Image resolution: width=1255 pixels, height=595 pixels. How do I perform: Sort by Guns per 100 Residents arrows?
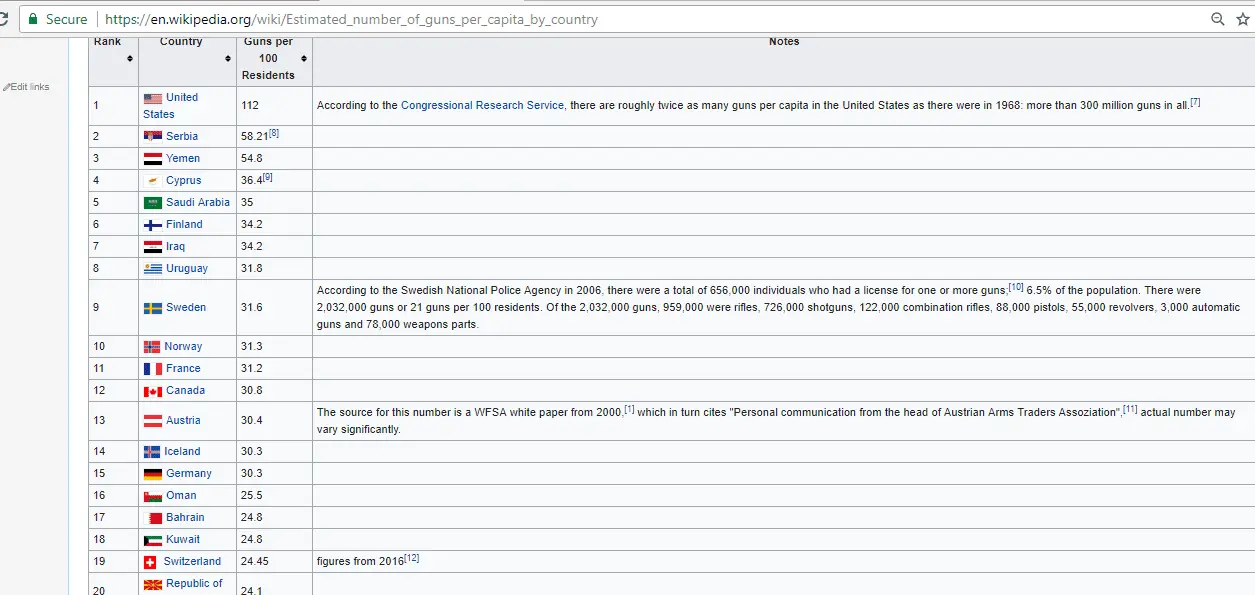click(x=304, y=59)
